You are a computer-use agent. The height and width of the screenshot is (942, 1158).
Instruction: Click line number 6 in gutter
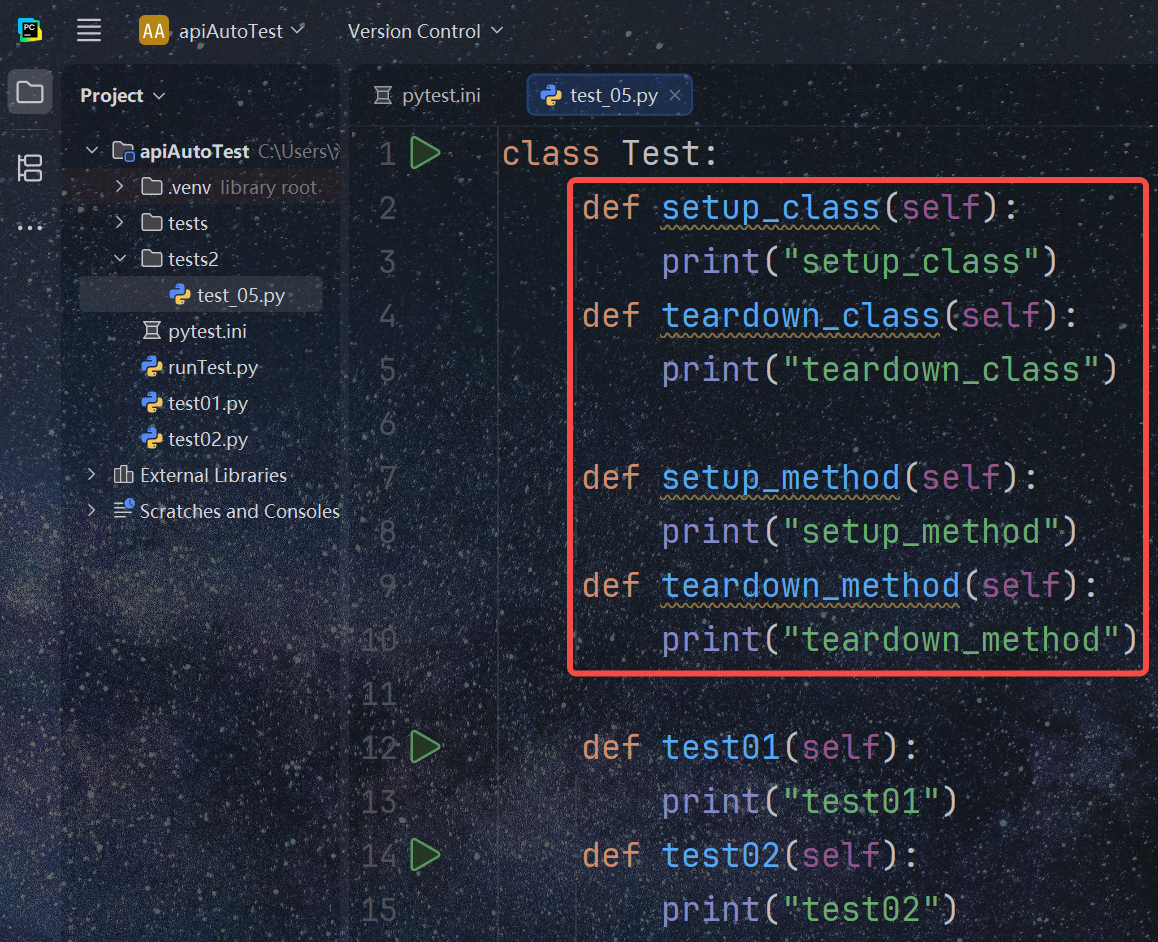click(388, 424)
